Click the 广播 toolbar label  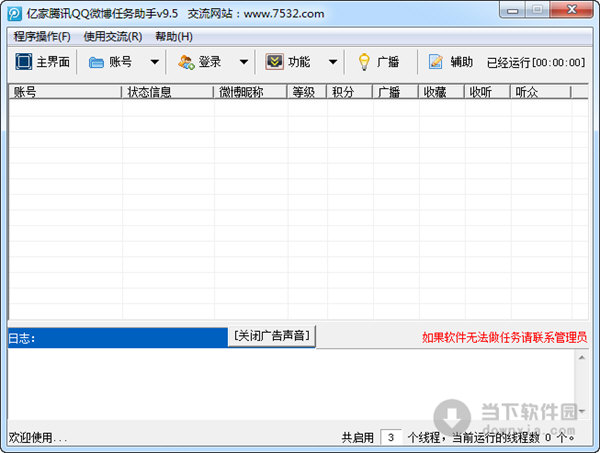click(x=388, y=62)
